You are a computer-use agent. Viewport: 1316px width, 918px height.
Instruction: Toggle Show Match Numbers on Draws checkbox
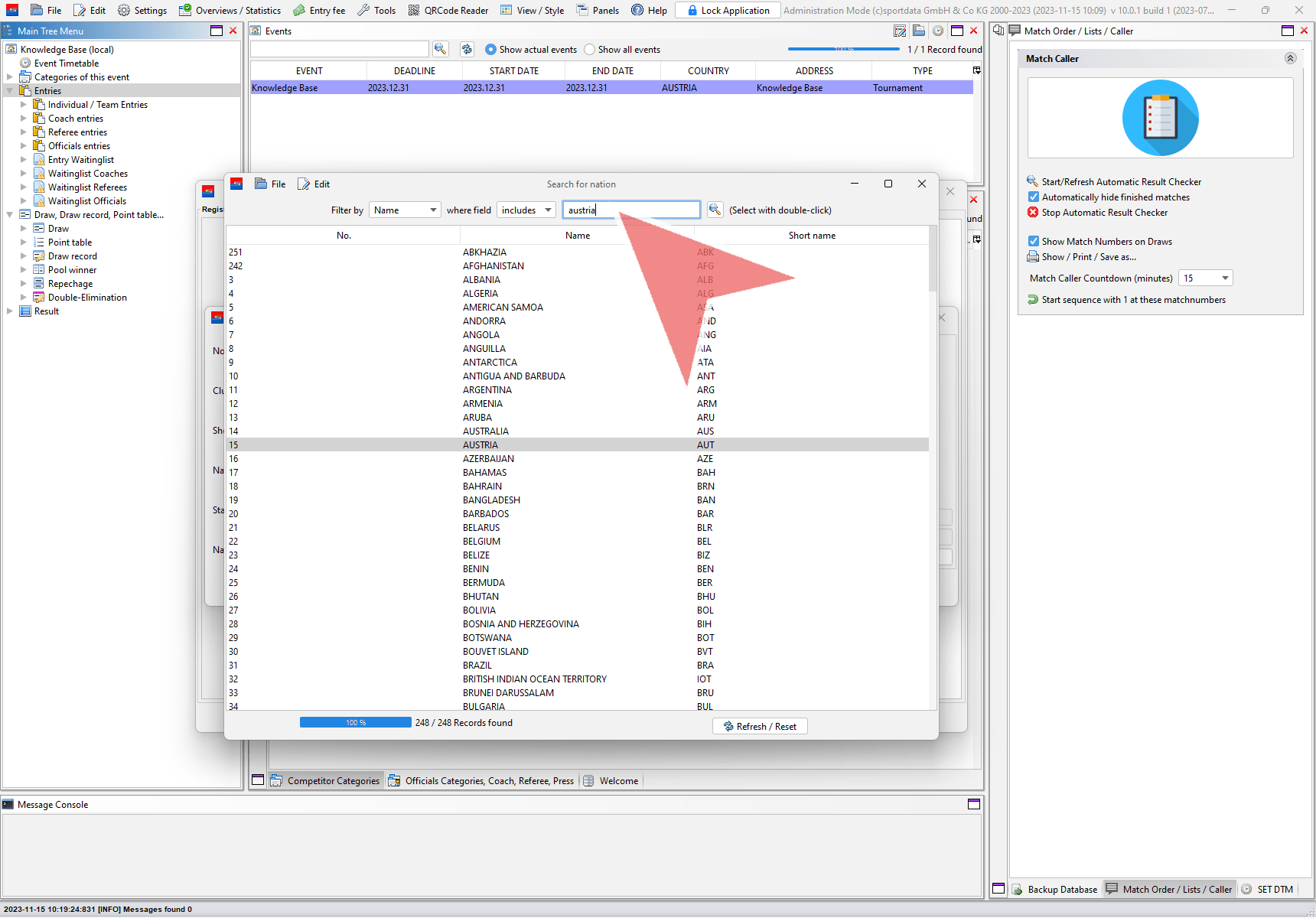click(x=1033, y=241)
